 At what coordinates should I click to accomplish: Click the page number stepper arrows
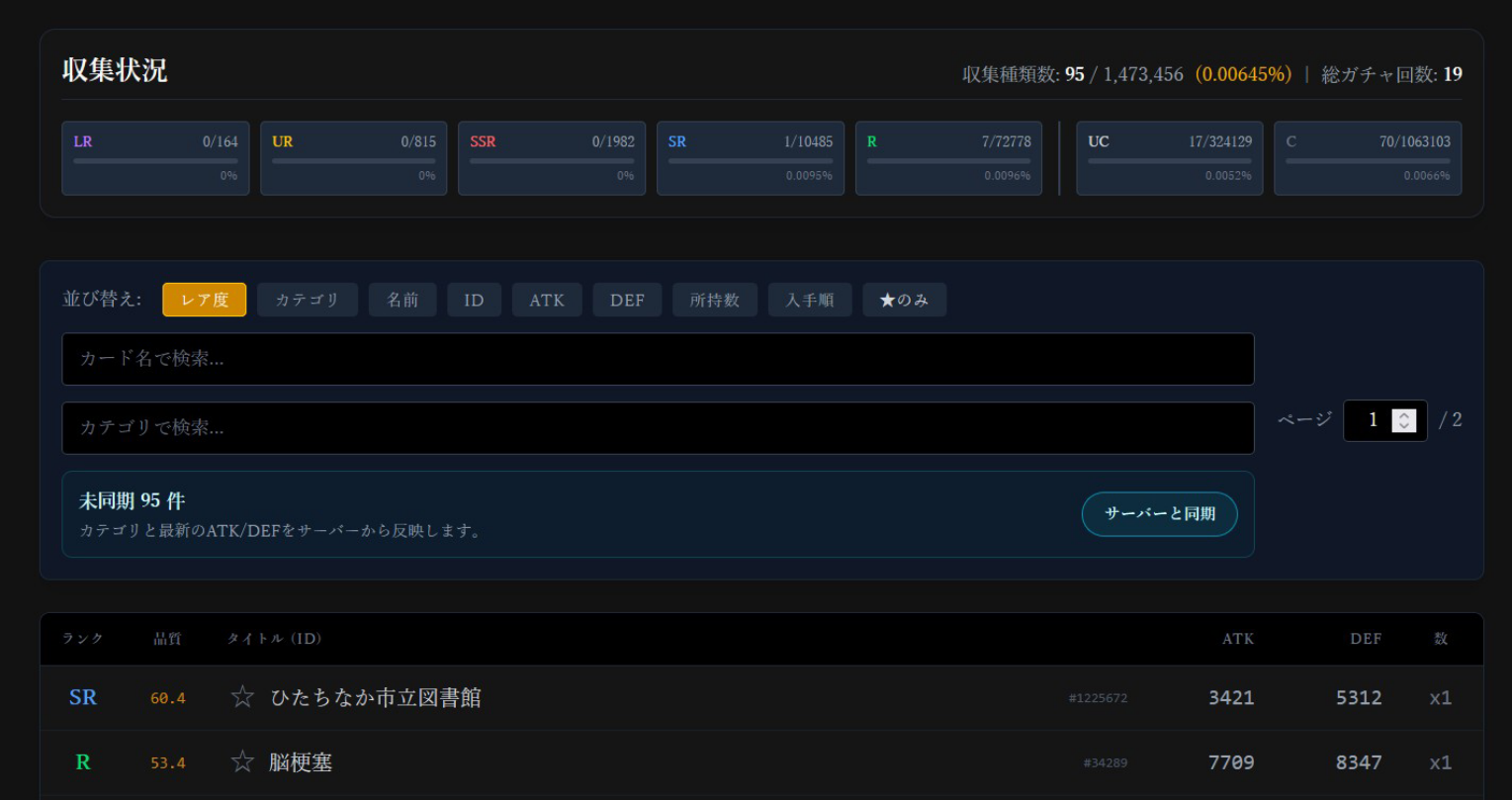tap(1403, 421)
